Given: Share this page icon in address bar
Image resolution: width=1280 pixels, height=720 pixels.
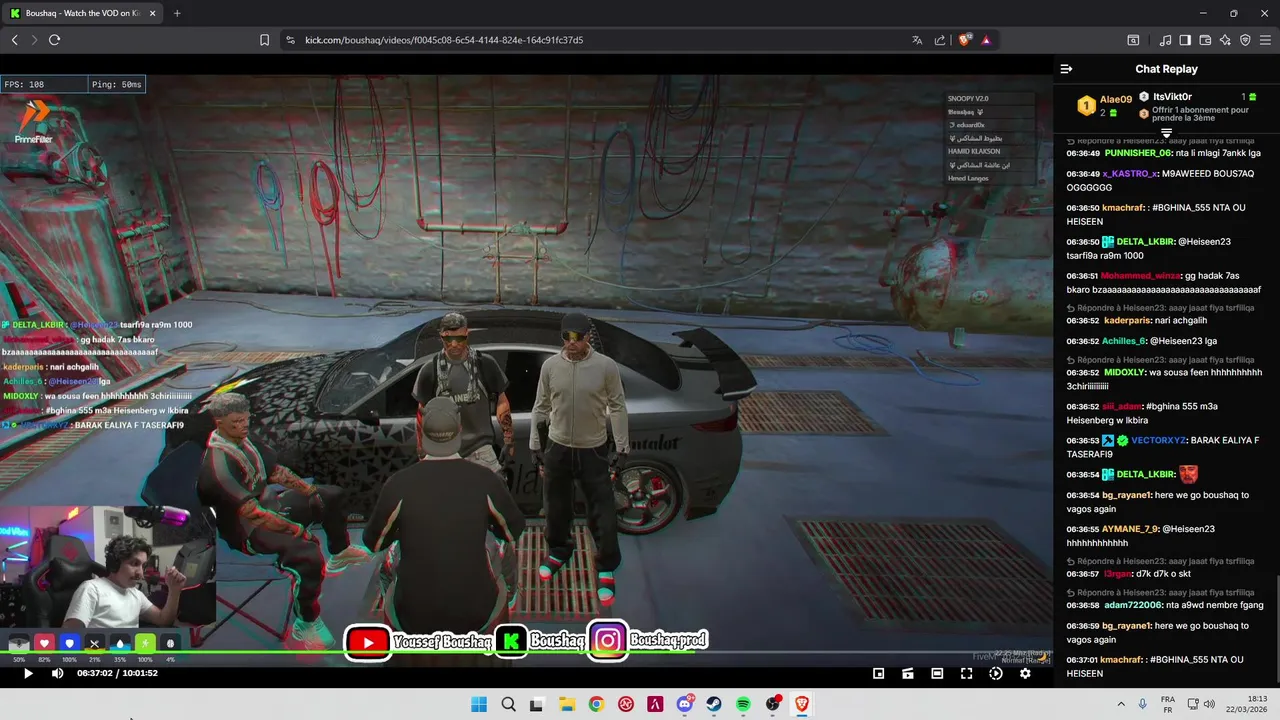Looking at the screenshot, I should (x=940, y=40).
